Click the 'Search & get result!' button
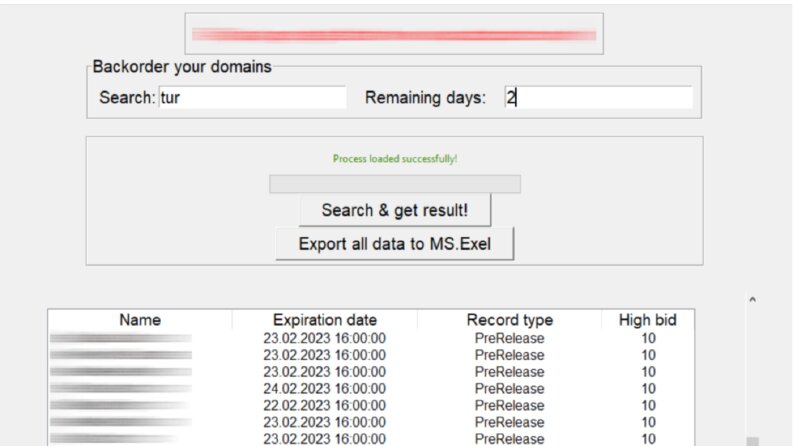 (x=394, y=210)
